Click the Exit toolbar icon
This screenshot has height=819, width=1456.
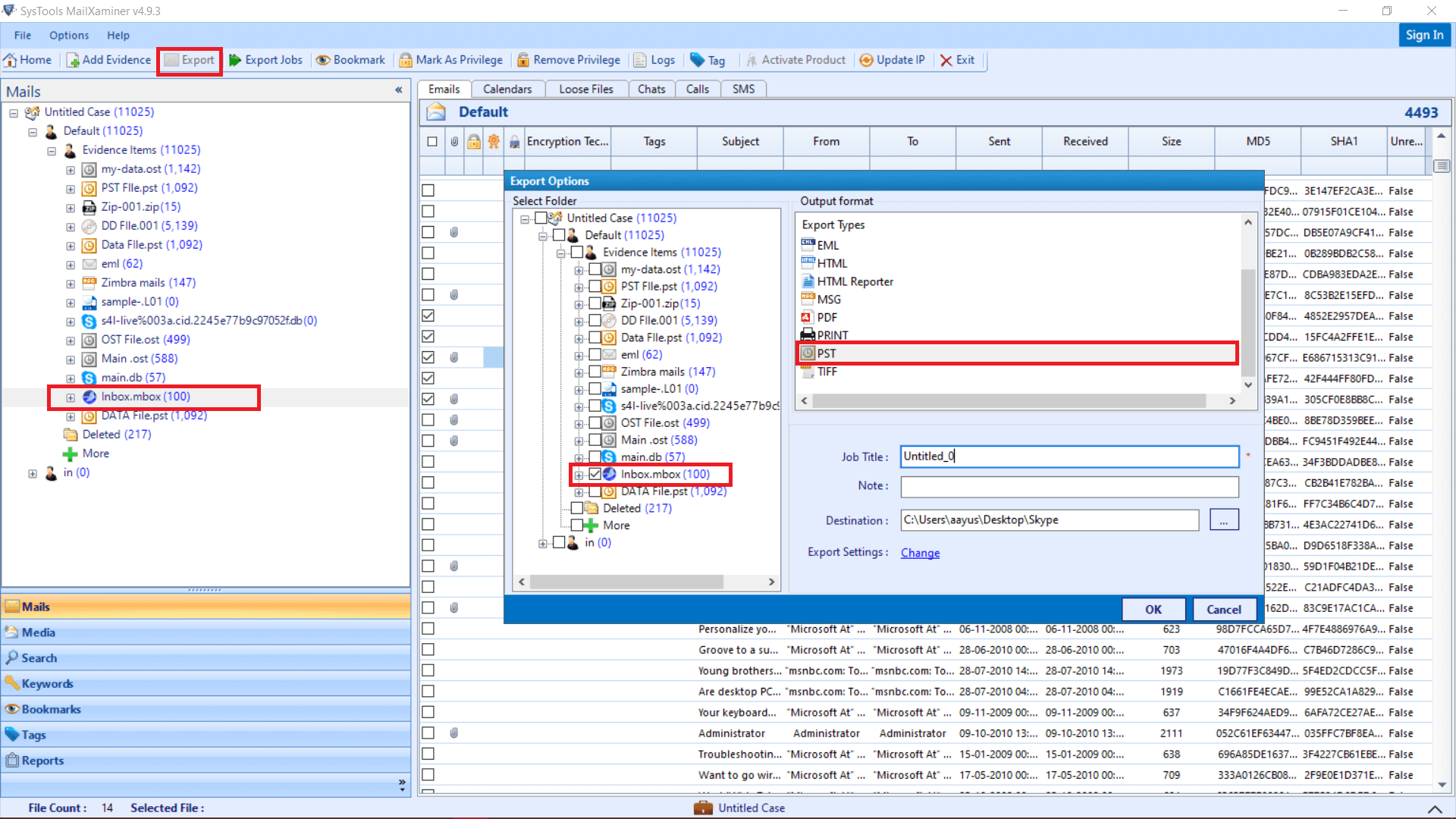coord(946,60)
